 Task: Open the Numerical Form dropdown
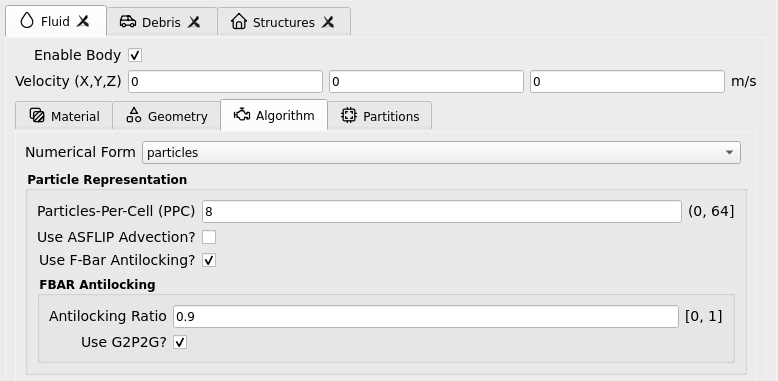441,152
